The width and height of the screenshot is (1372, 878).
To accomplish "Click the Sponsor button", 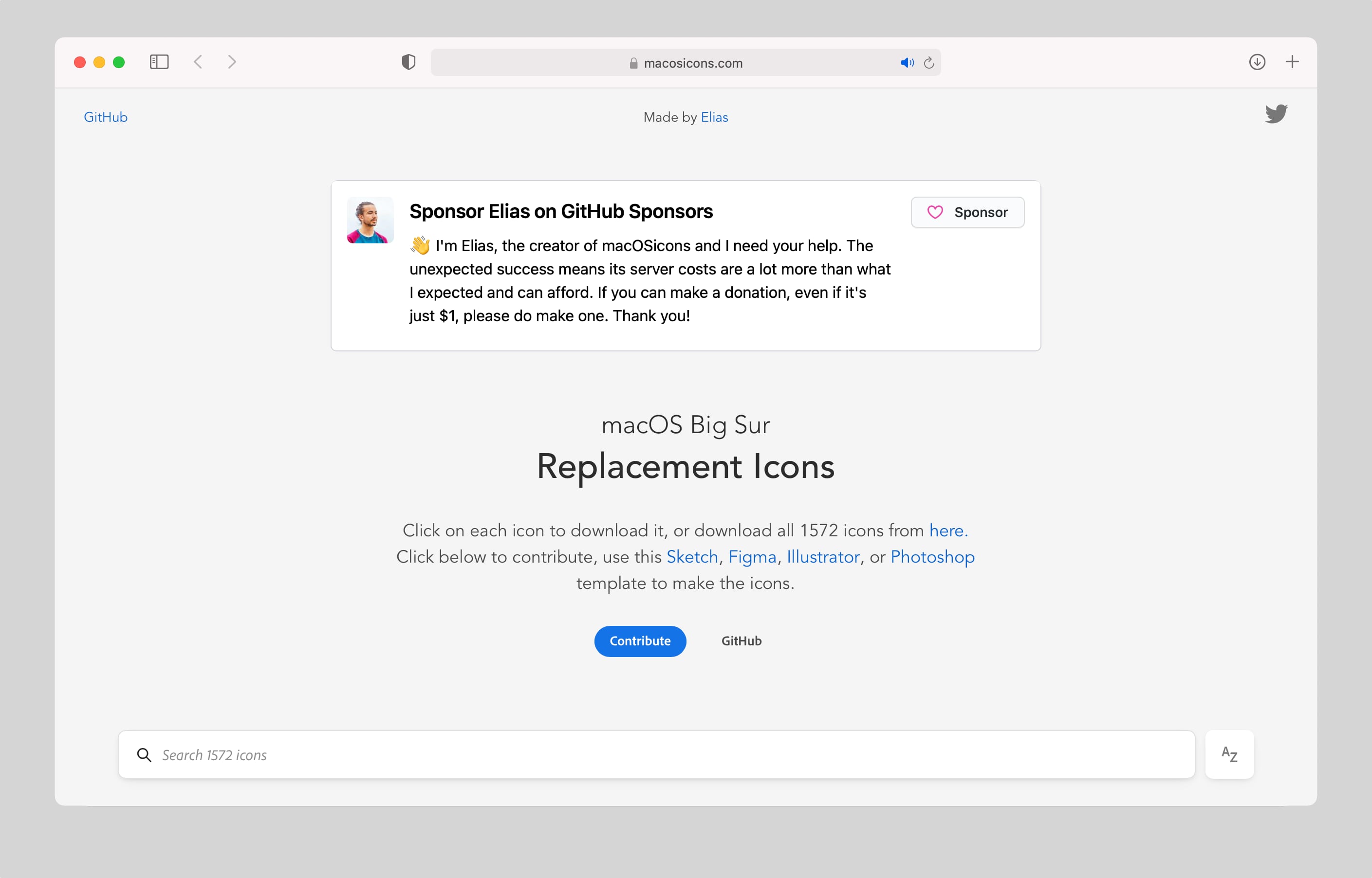I will point(968,212).
